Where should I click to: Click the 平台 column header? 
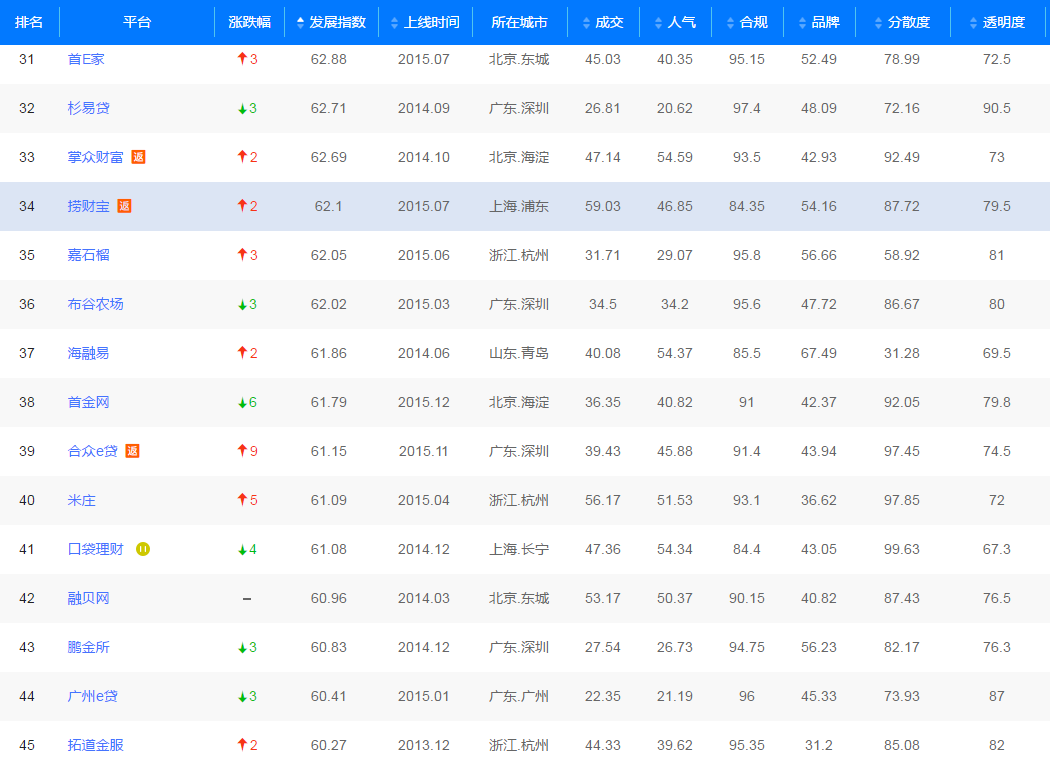coord(137,22)
